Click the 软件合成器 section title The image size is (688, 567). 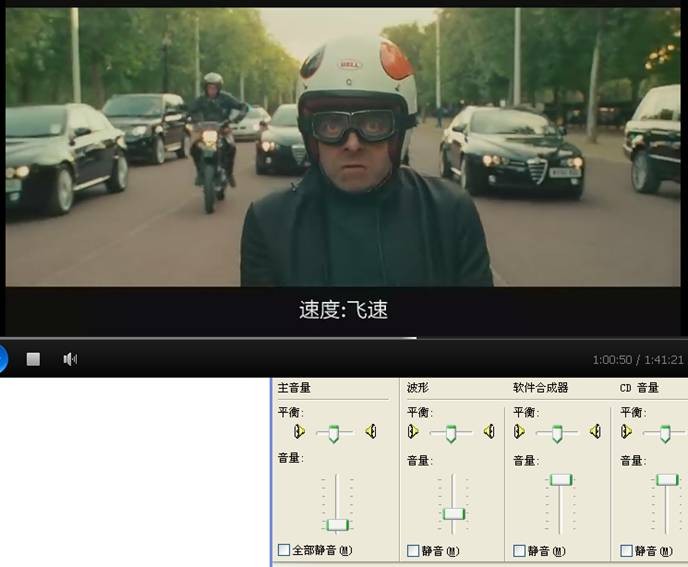(x=541, y=388)
